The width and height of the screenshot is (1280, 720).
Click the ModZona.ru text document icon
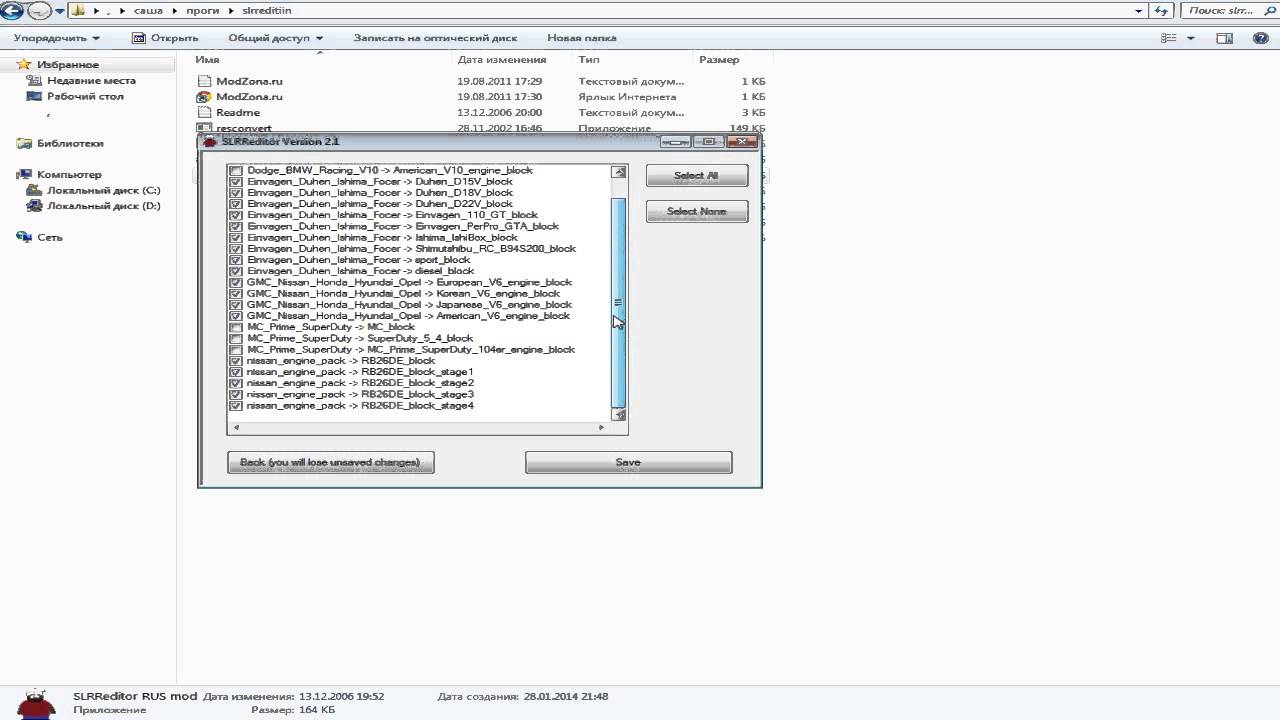coord(204,81)
